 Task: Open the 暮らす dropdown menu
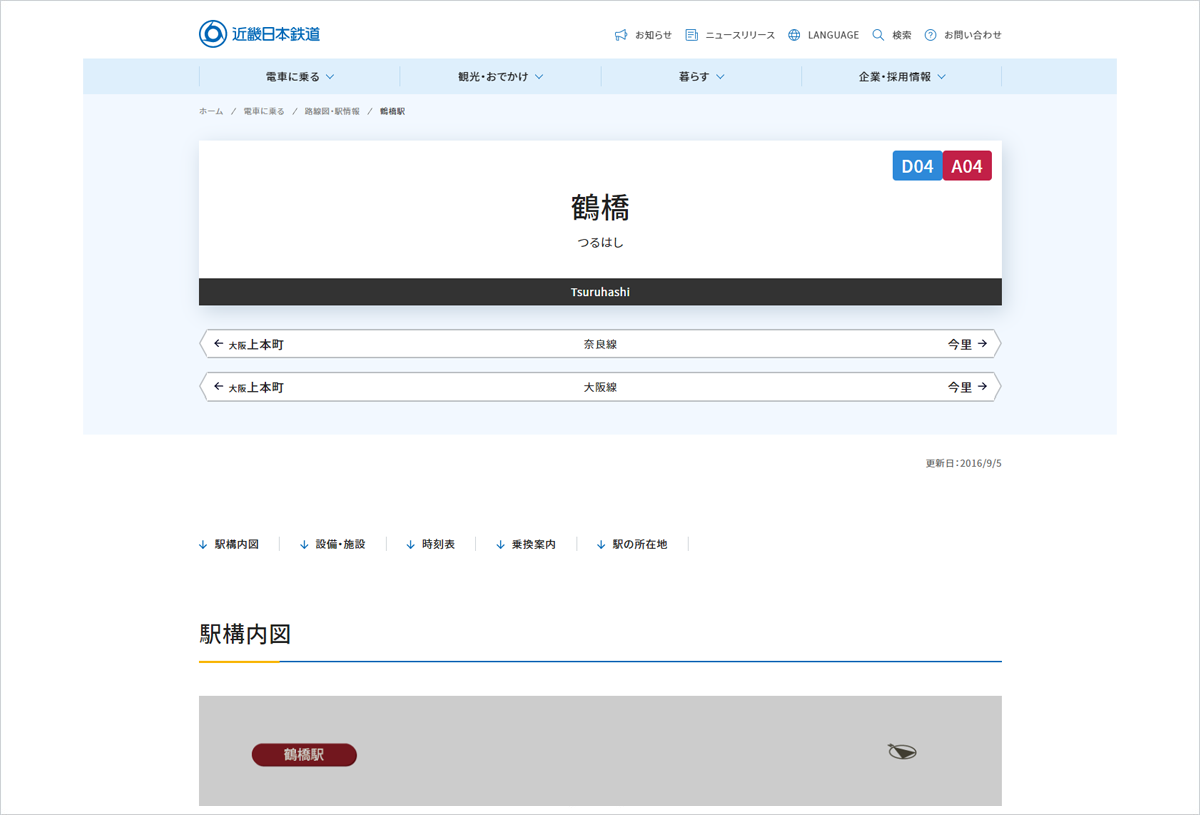(701, 77)
